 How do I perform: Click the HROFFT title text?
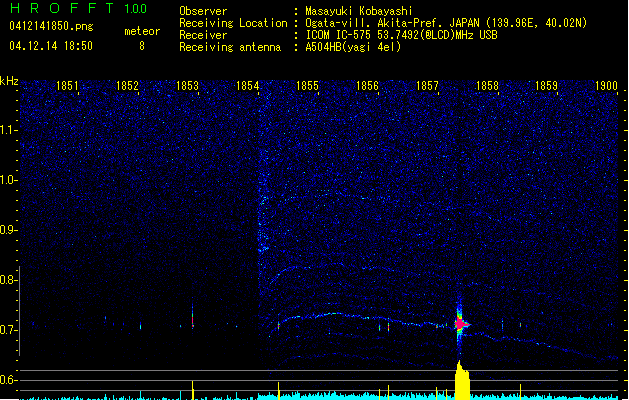click(x=62, y=8)
